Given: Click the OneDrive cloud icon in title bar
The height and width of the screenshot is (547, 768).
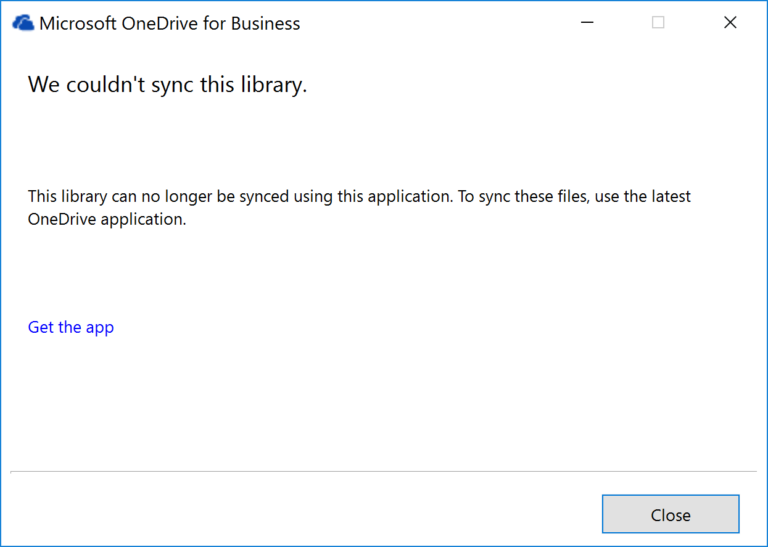Looking at the screenshot, I should 23,23.
